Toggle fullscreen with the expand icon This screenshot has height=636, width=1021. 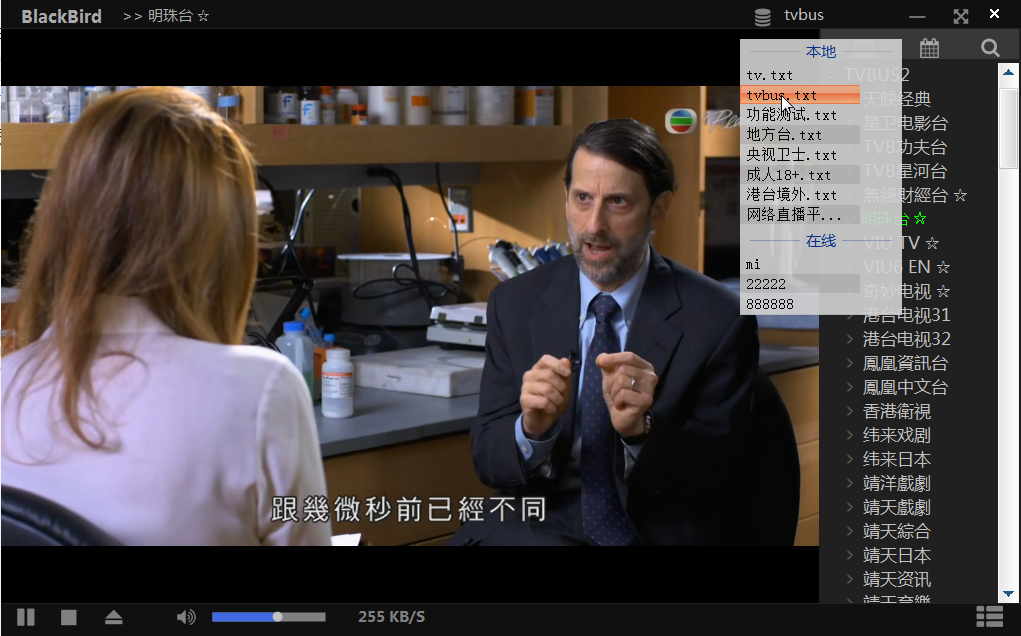960,16
